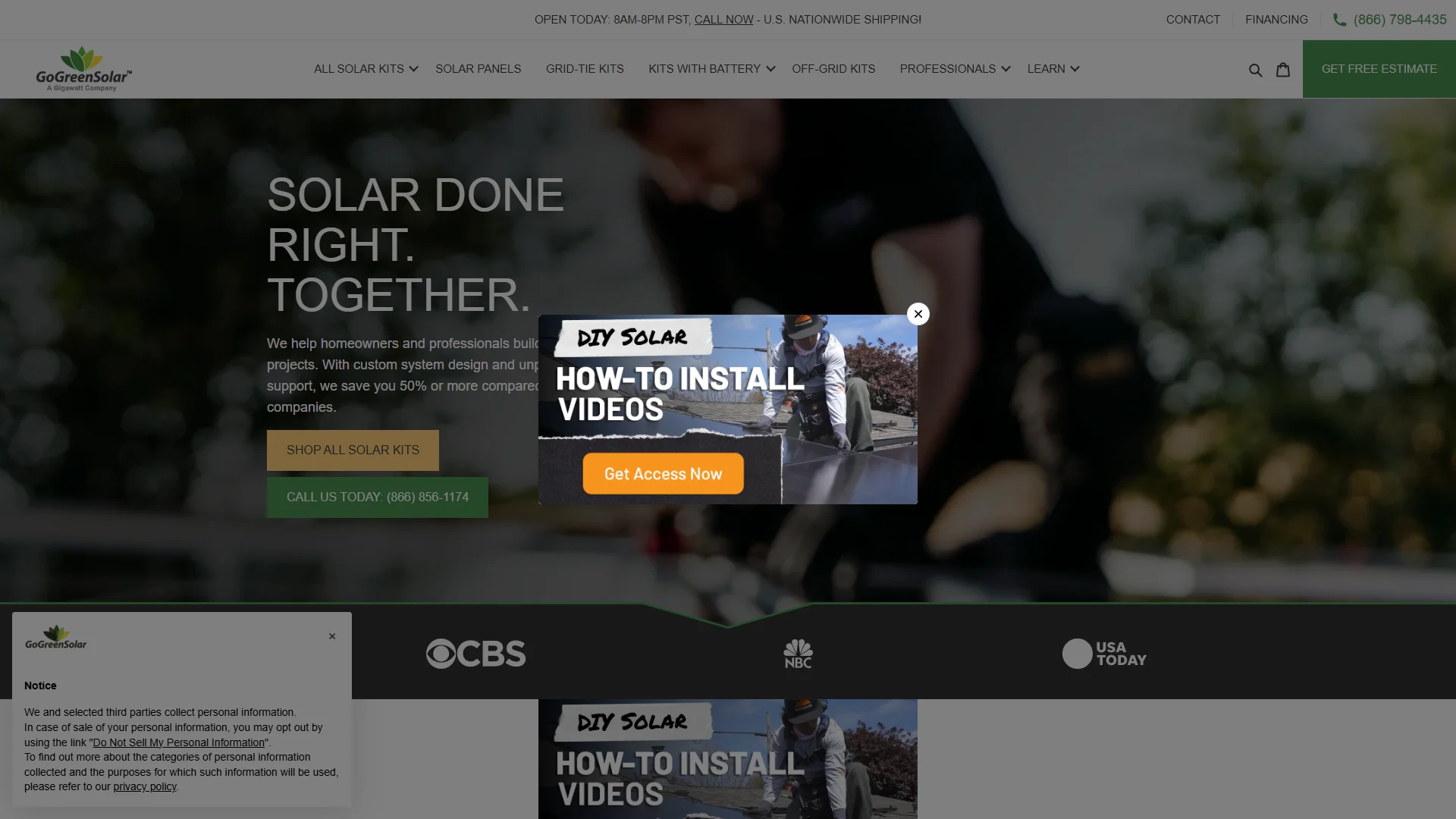This screenshot has width=1456, height=819.
Task: Open the CONTACT link
Action: point(1193,20)
